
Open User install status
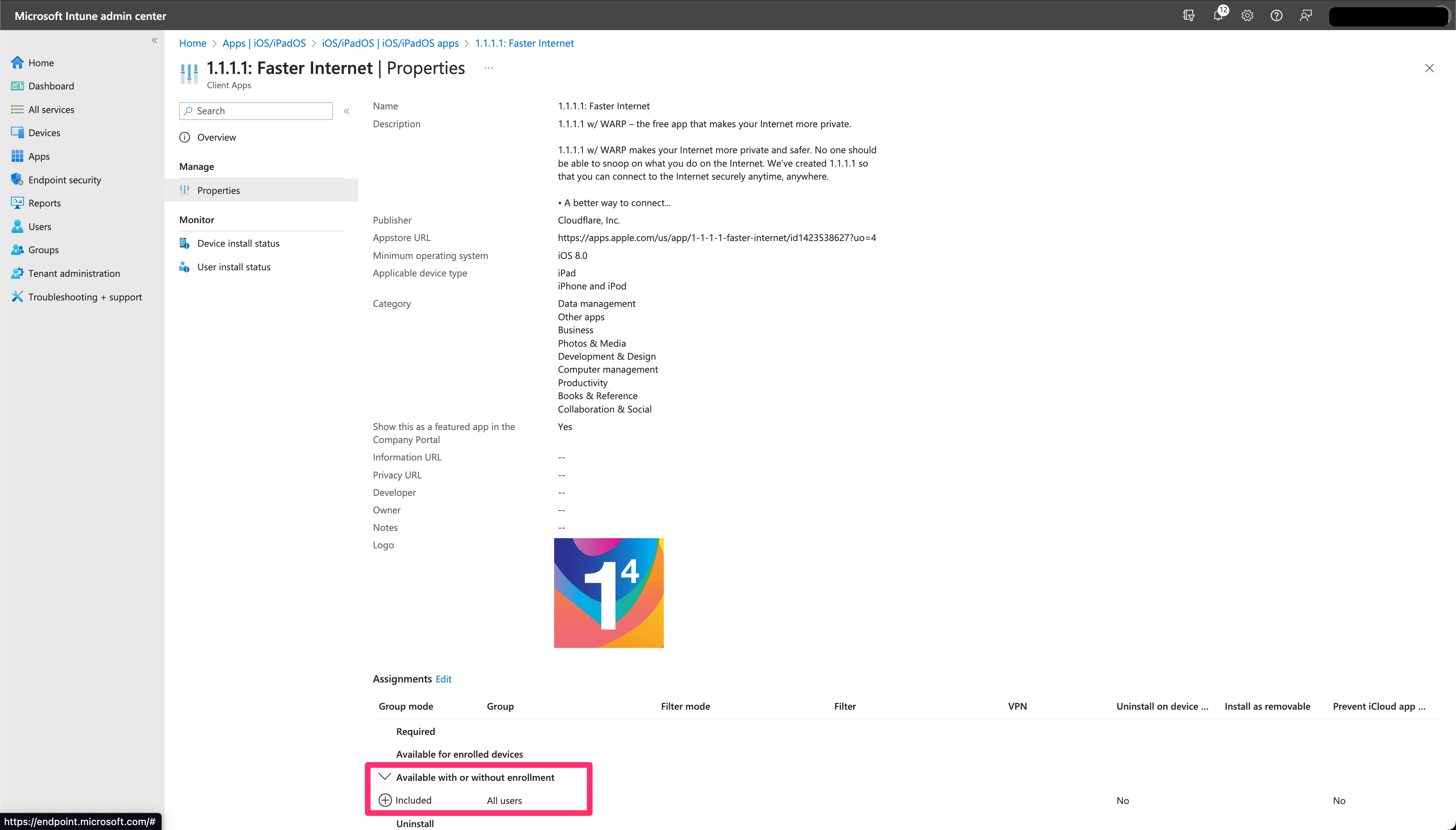click(234, 267)
